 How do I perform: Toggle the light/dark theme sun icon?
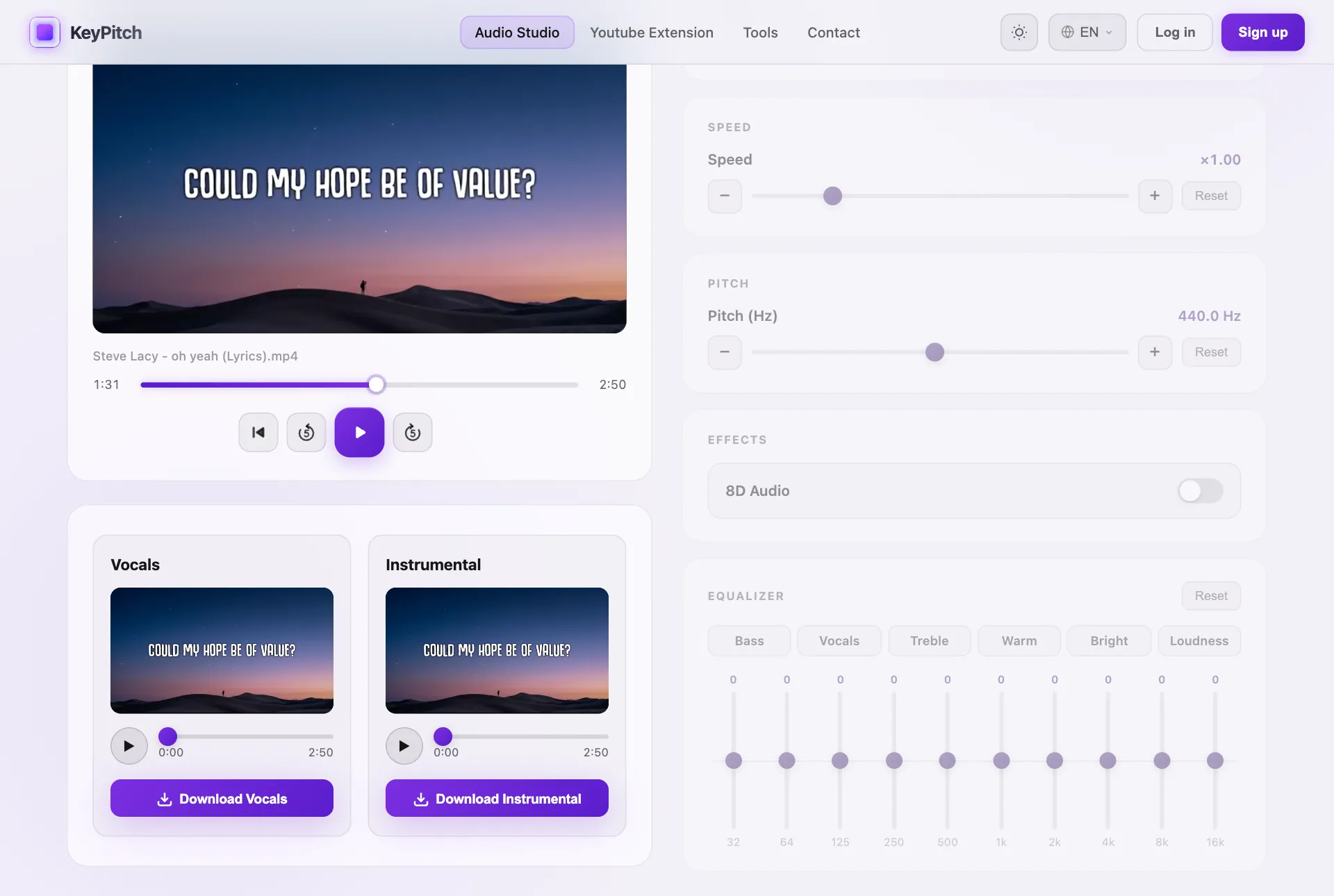(x=1019, y=32)
